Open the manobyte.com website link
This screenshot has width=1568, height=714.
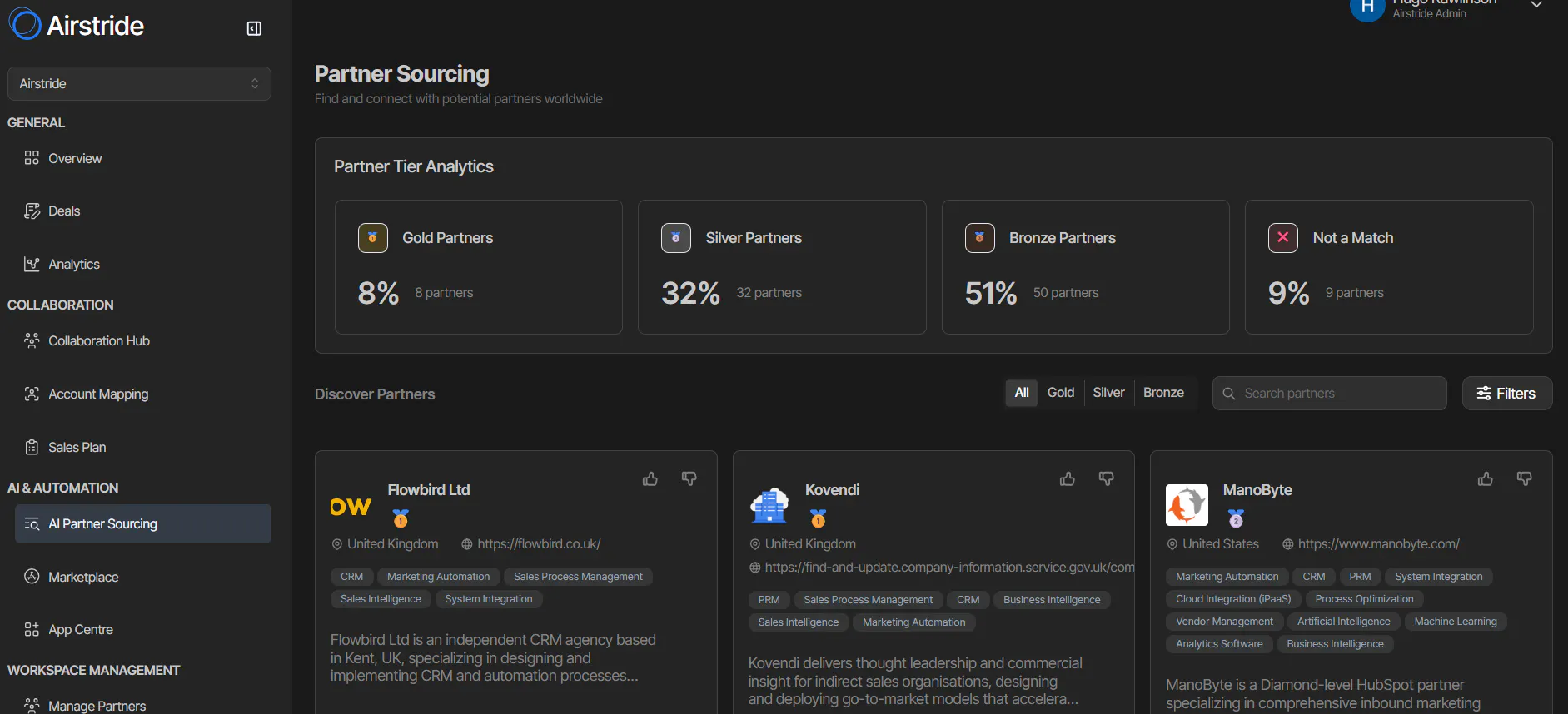coord(1379,544)
